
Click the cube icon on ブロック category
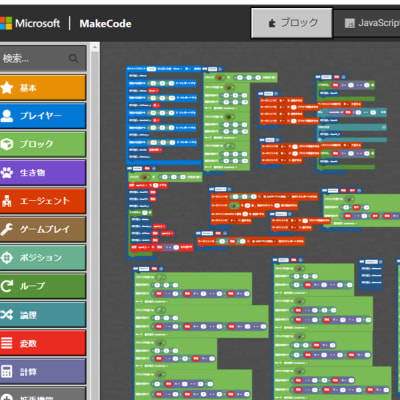pyautogui.click(x=7, y=144)
